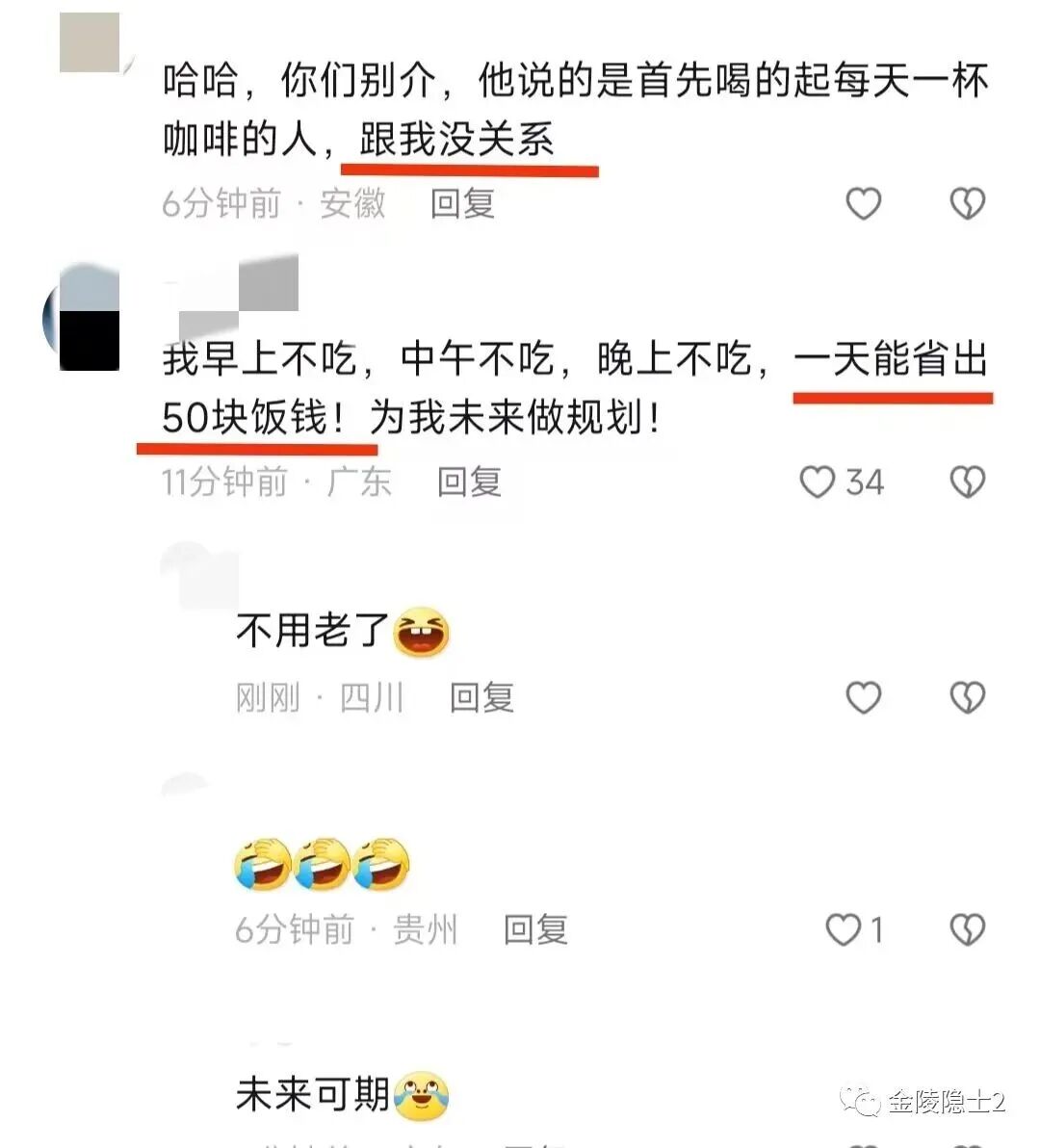Select the comment text 未来可期
Image resolution: width=1040 pixels, height=1148 pixels.
tap(313, 1095)
